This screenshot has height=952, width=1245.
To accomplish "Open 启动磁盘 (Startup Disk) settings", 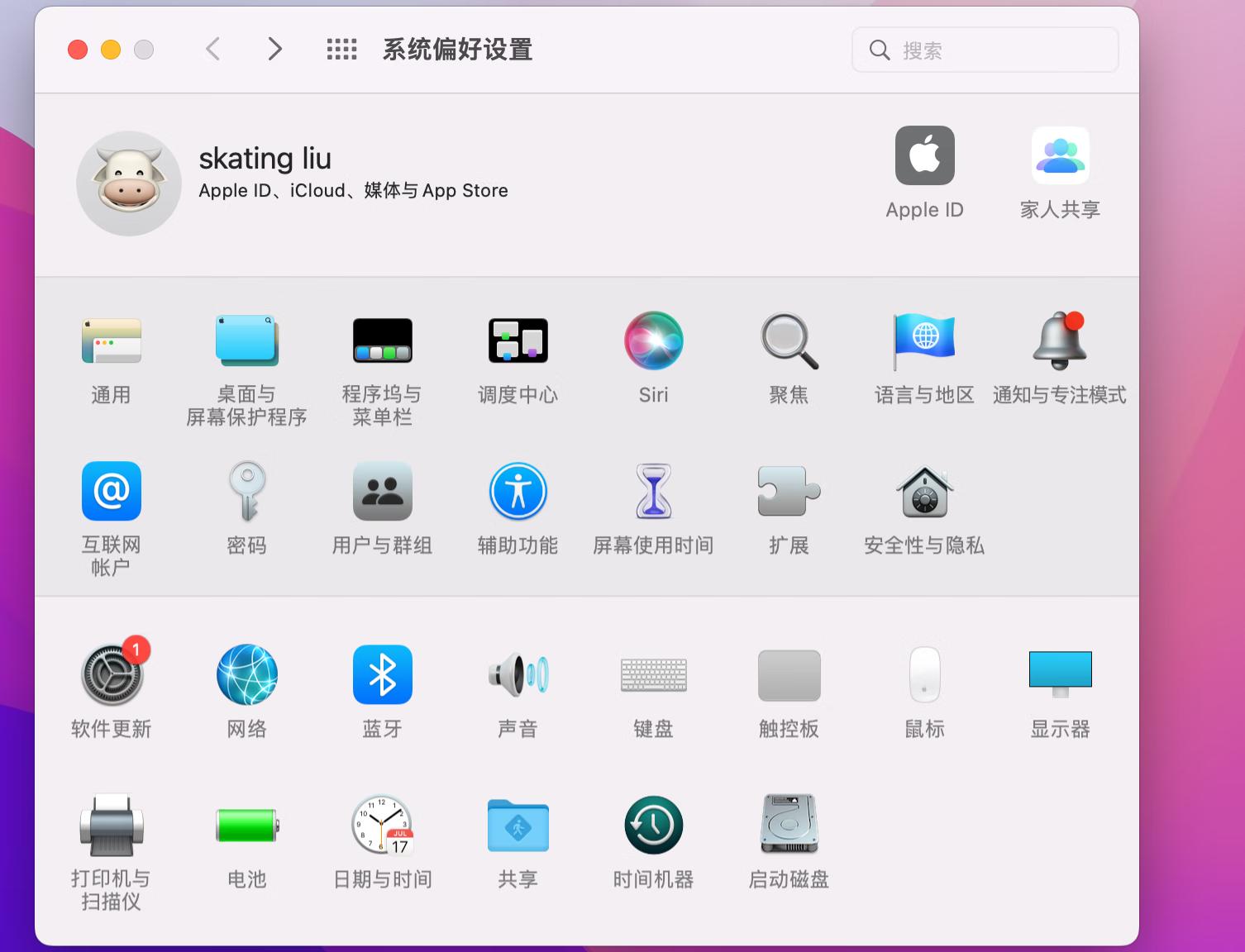I will tap(789, 825).
